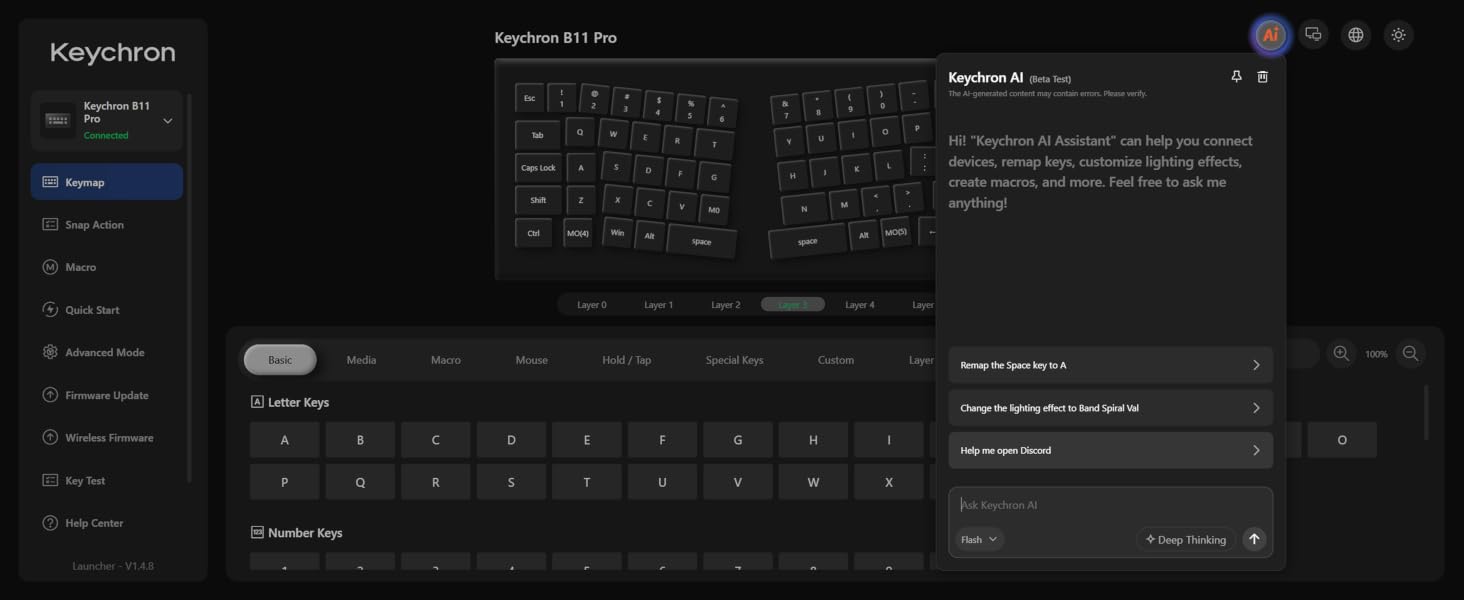Choose 'Help me open Discord' suggestion
Screen dimensions: 1464x600
(x=1110, y=450)
